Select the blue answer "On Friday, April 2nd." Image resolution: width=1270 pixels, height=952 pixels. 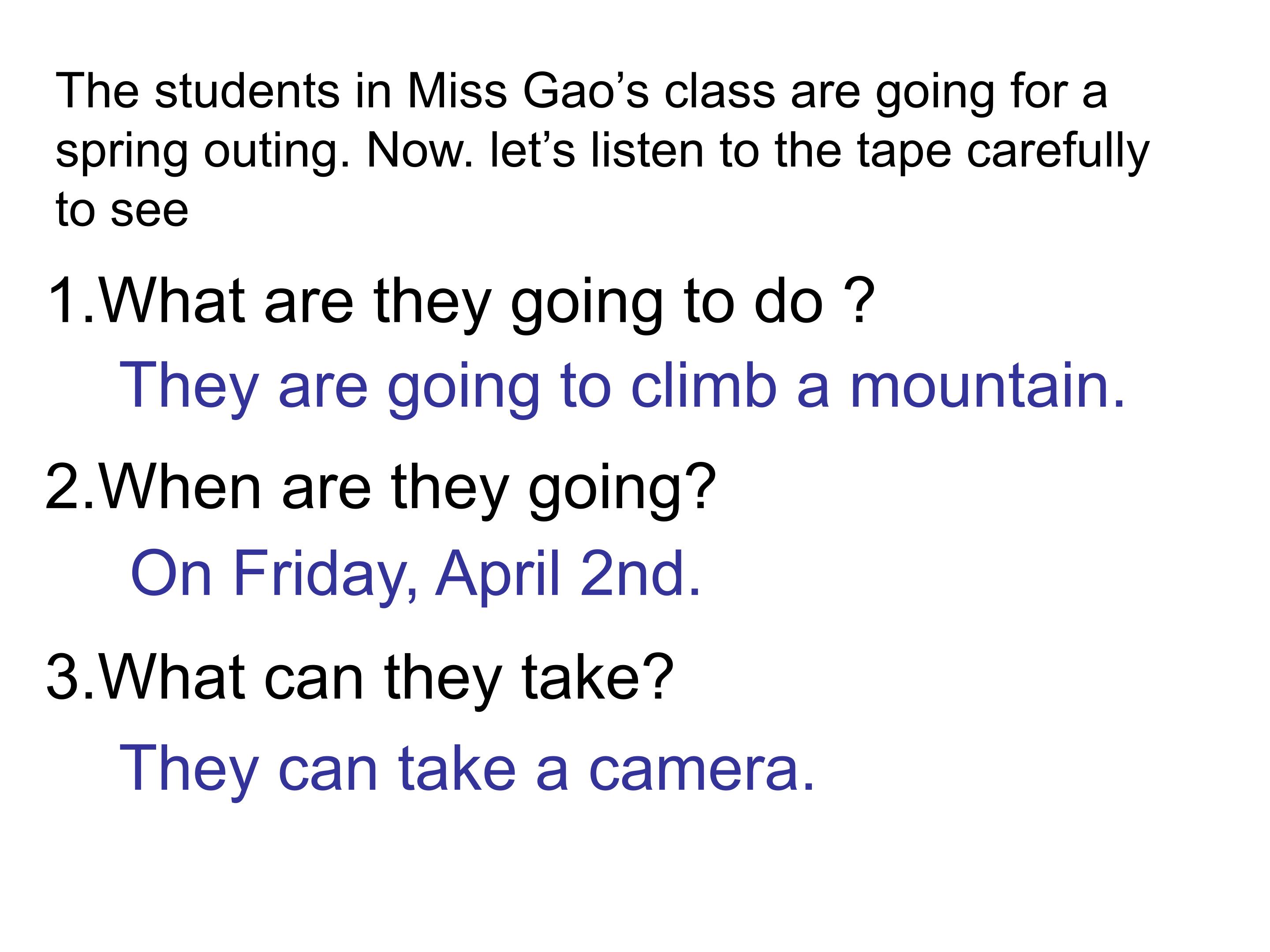click(x=415, y=573)
